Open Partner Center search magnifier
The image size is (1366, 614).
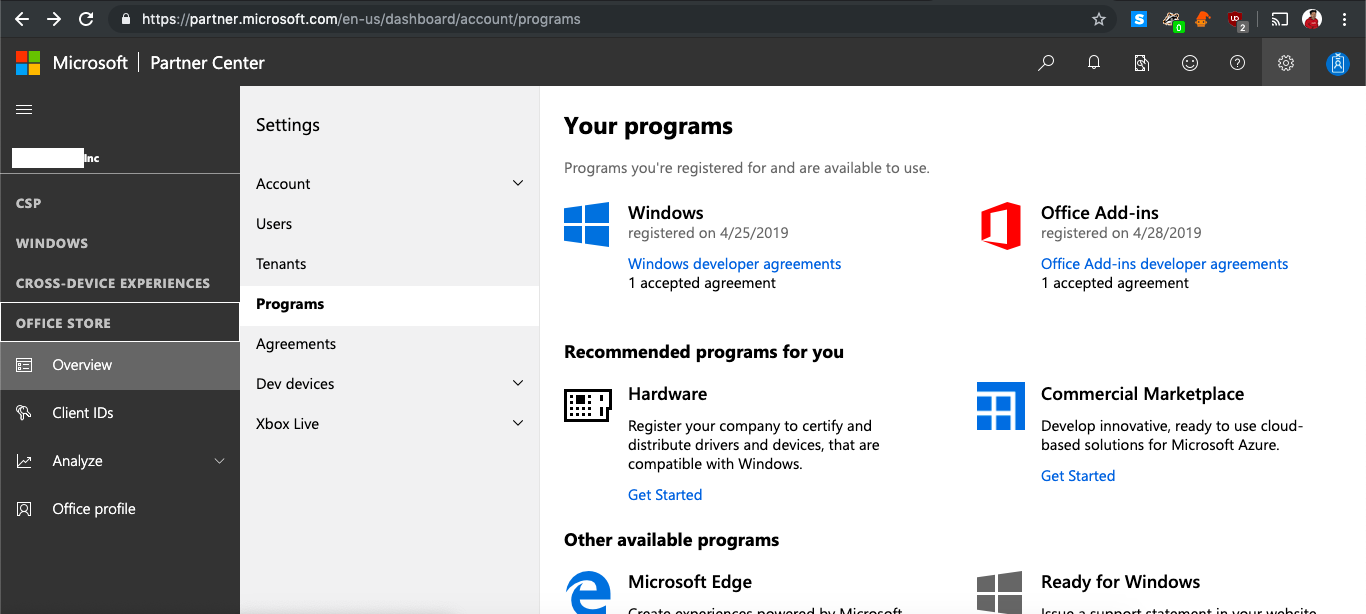coord(1046,63)
